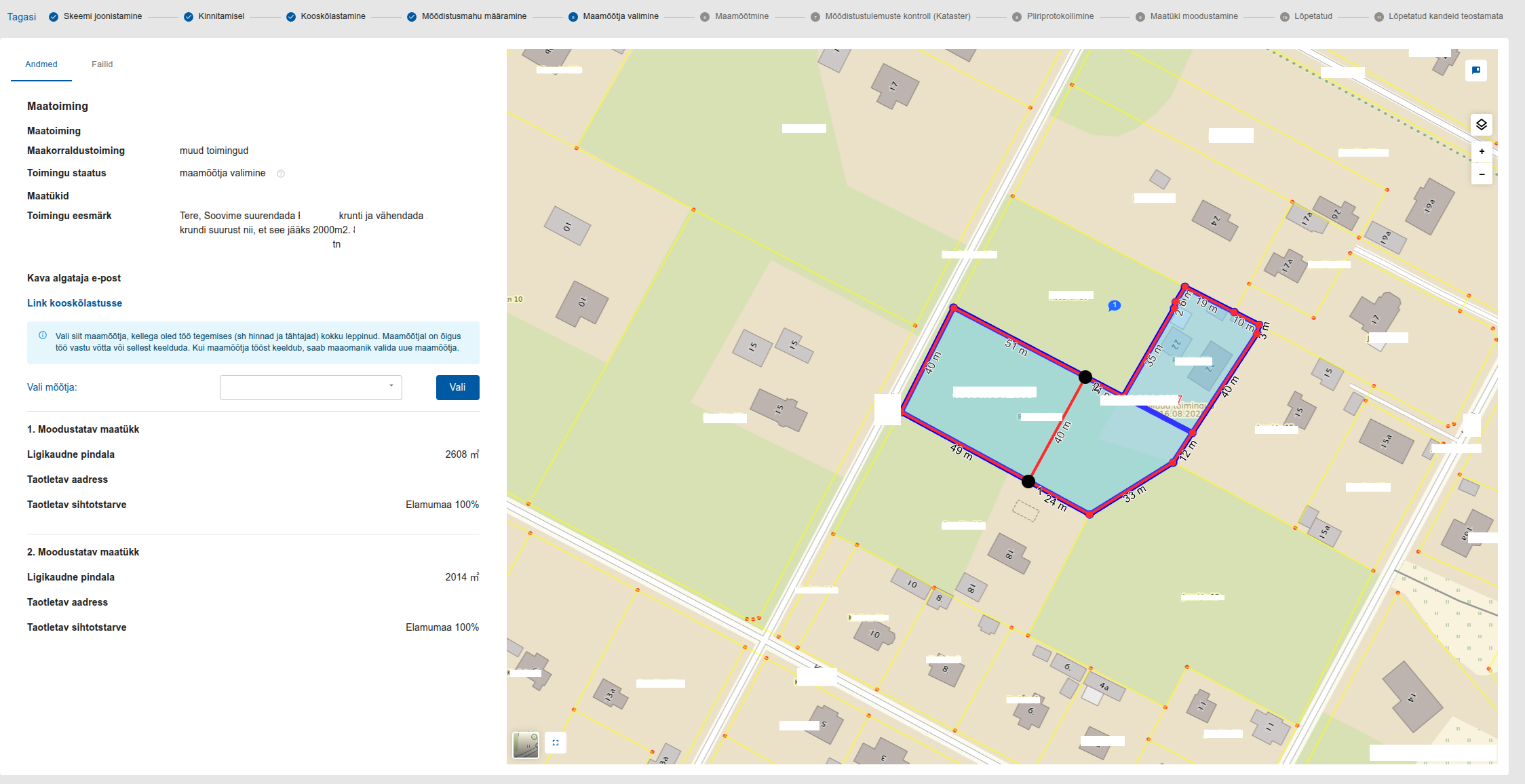Select the Andmed tab
The height and width of the screenshot is (784, 1525).
(41, 64)
